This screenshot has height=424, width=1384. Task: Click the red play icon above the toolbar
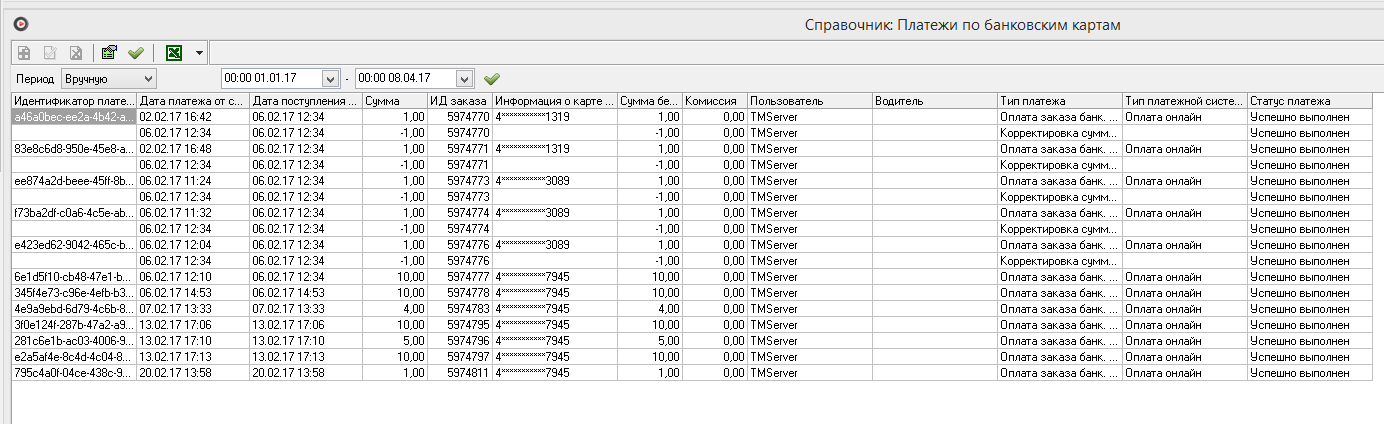[21, 24]
